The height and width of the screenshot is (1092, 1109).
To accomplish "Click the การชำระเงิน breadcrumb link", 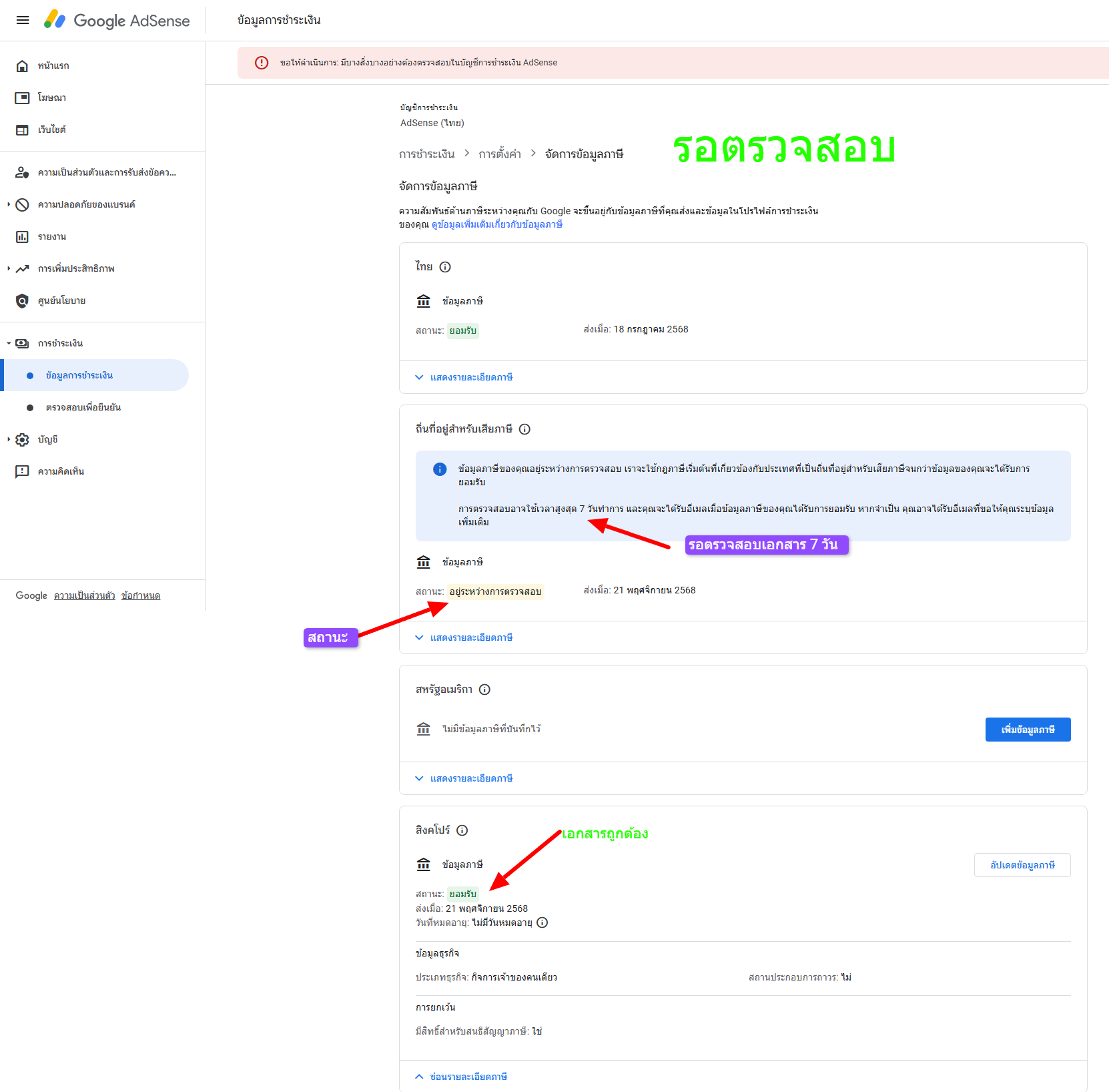I will (x=425, y=153).
